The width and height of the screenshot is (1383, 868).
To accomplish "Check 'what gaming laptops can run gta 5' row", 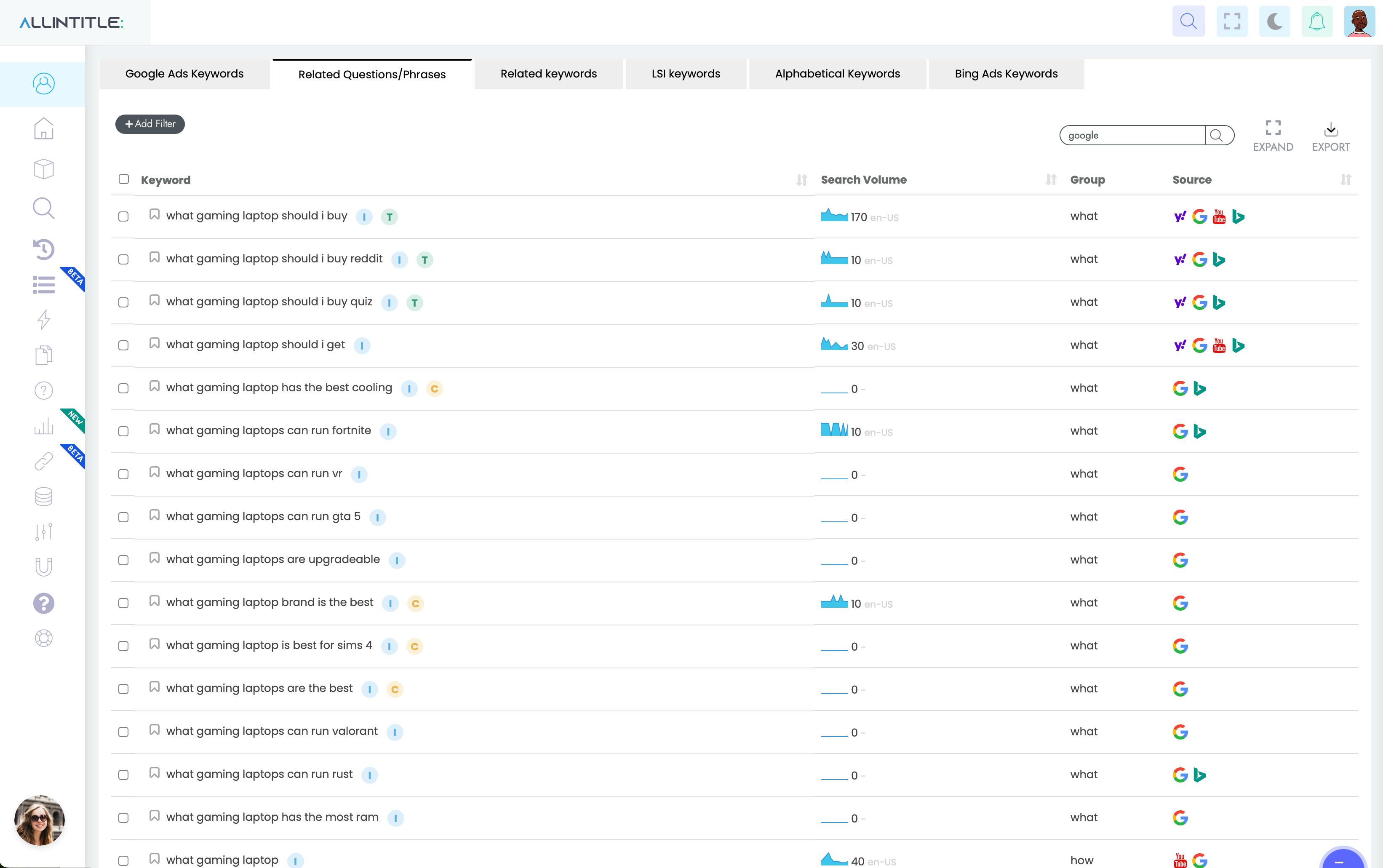I will pos(123,517).
